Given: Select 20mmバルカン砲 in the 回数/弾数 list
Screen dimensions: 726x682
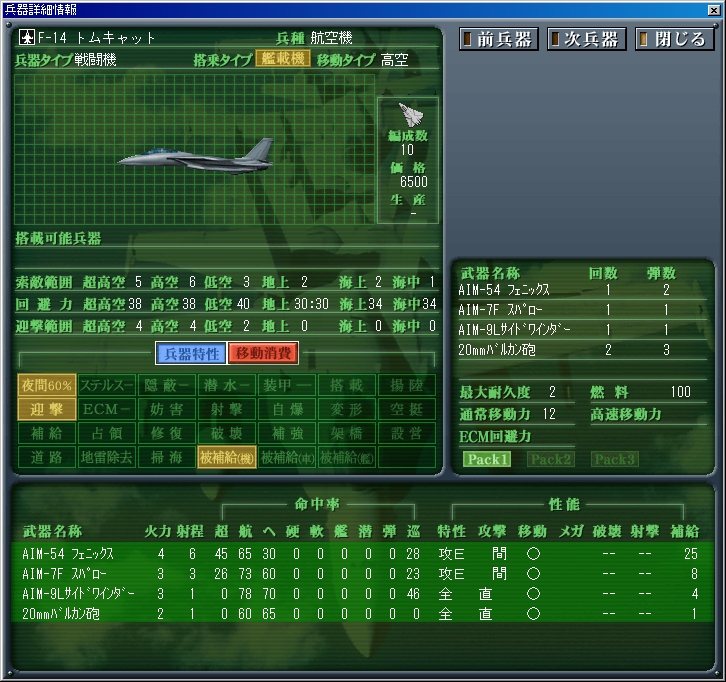Looking at the screenshot, I should [582, 350].
